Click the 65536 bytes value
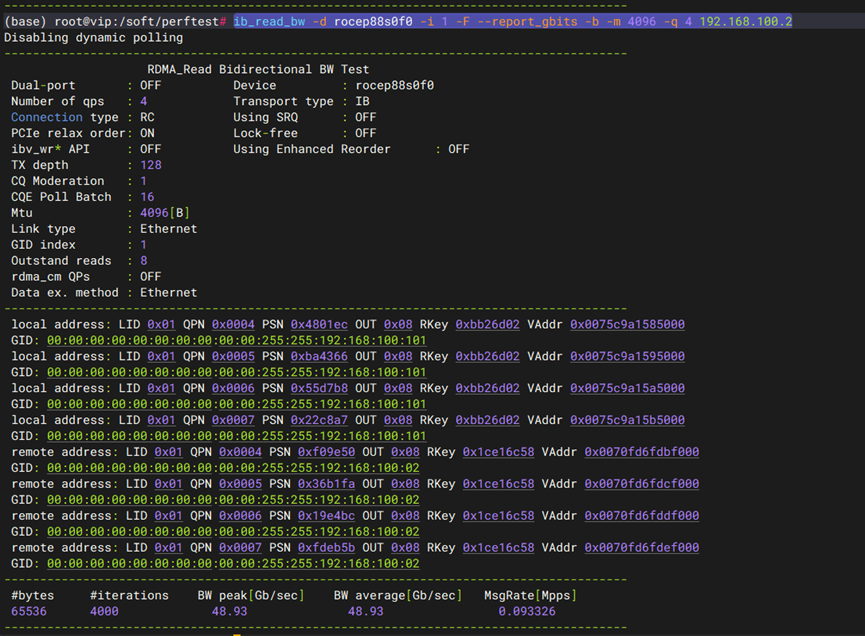The image size is (865, 636). (x=29, y=611)
